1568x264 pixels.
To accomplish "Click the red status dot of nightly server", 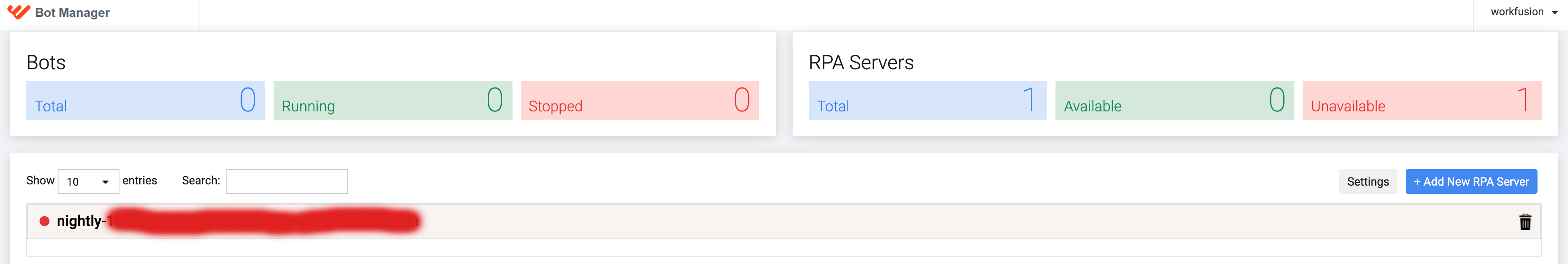I will click(x=44, y=221).
